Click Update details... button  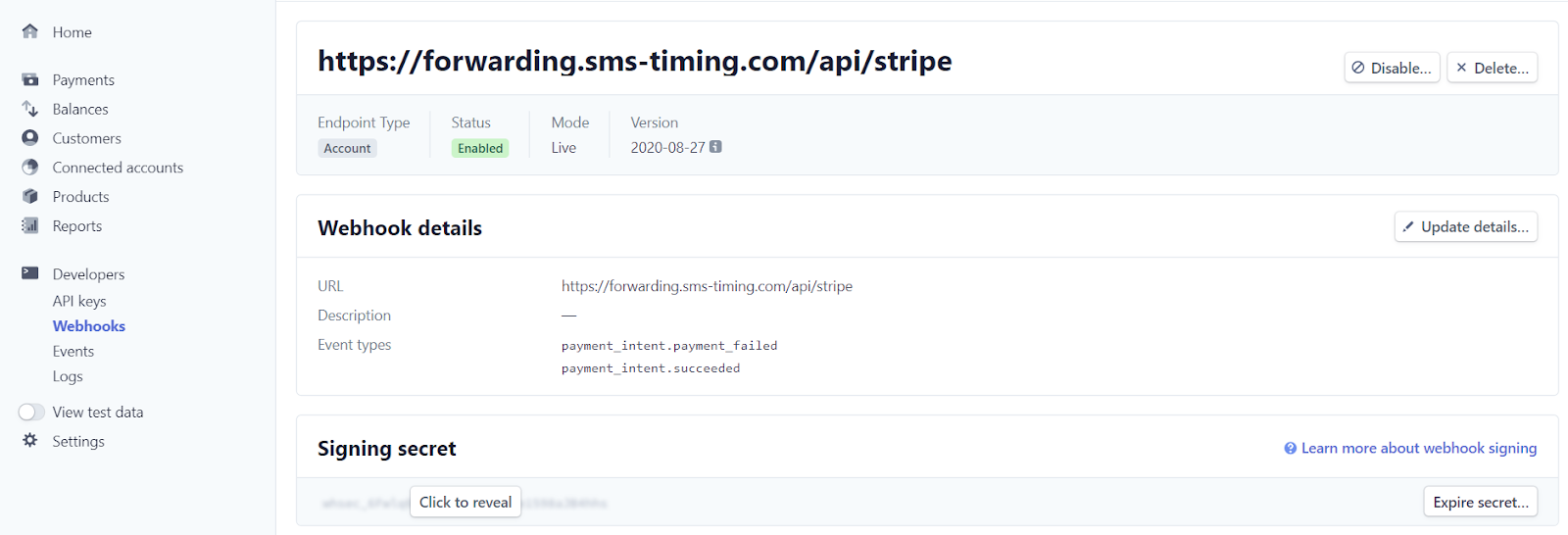[1465, 226]
